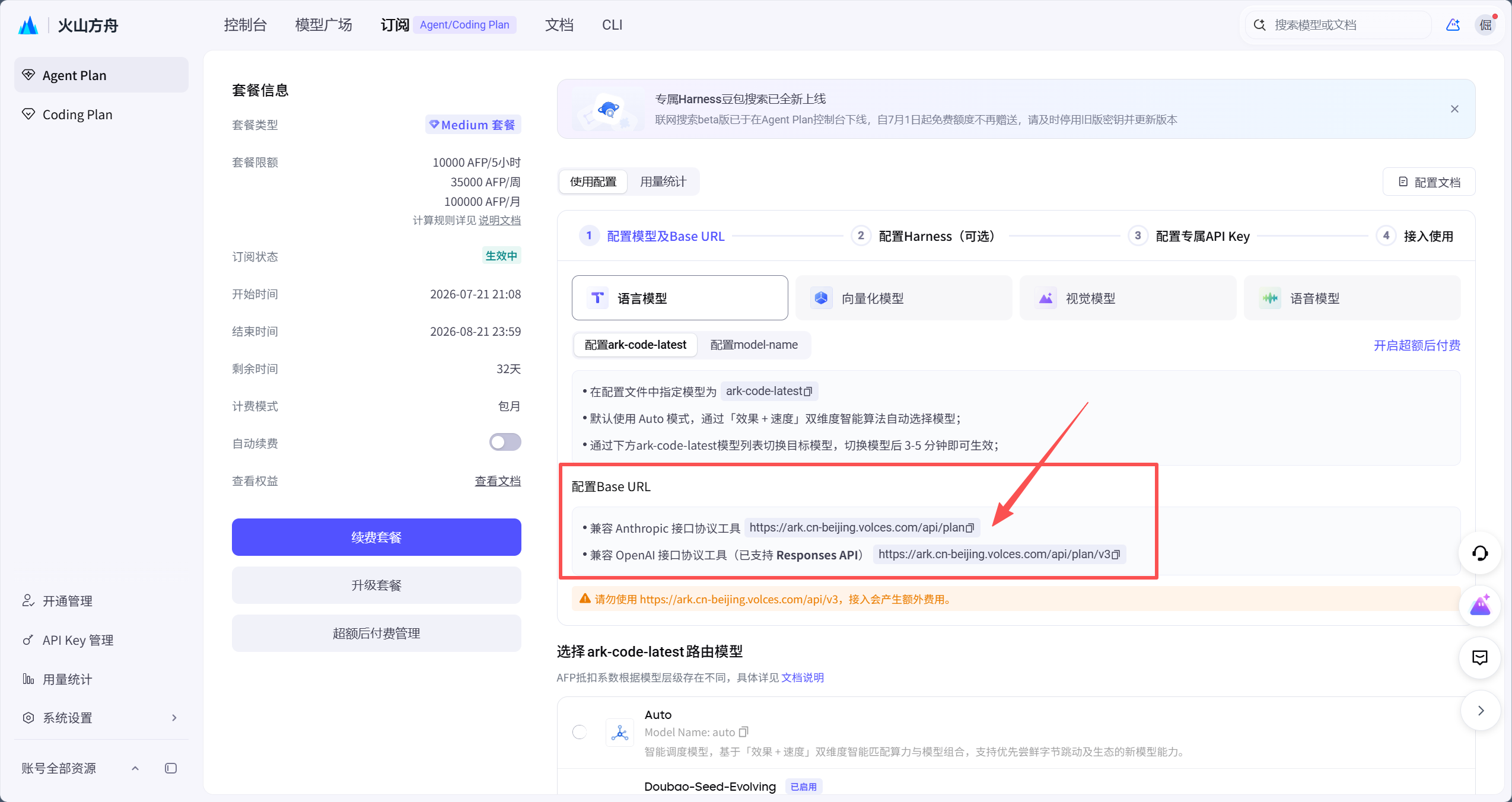Click the Agent/Coding Plan badge
Image resolution: width=1512 pixels, height=802 pixels.
[464, 25]
